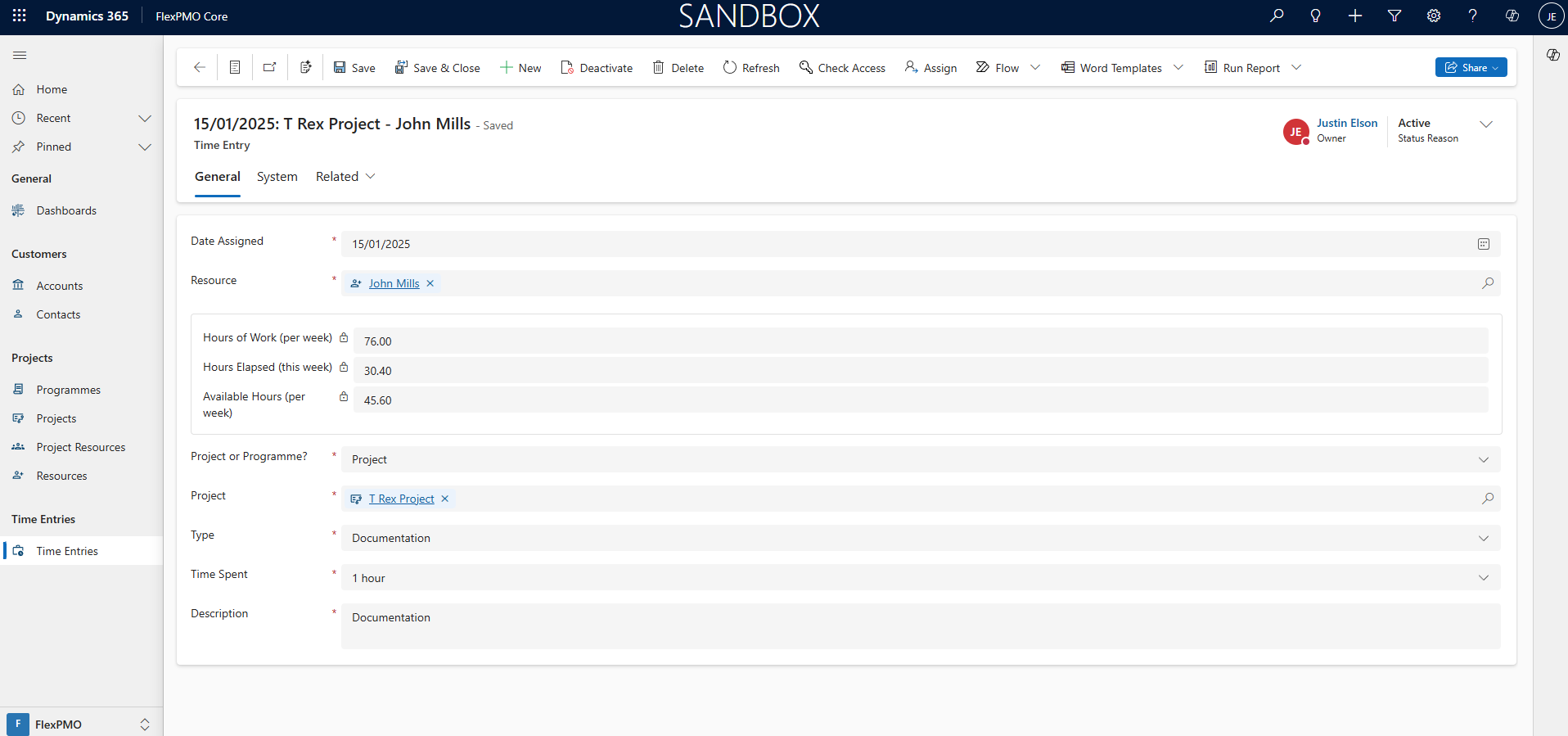Open the Related tab menu
This screenshot has width=1568, height=736.
click(x=345, y=177)
